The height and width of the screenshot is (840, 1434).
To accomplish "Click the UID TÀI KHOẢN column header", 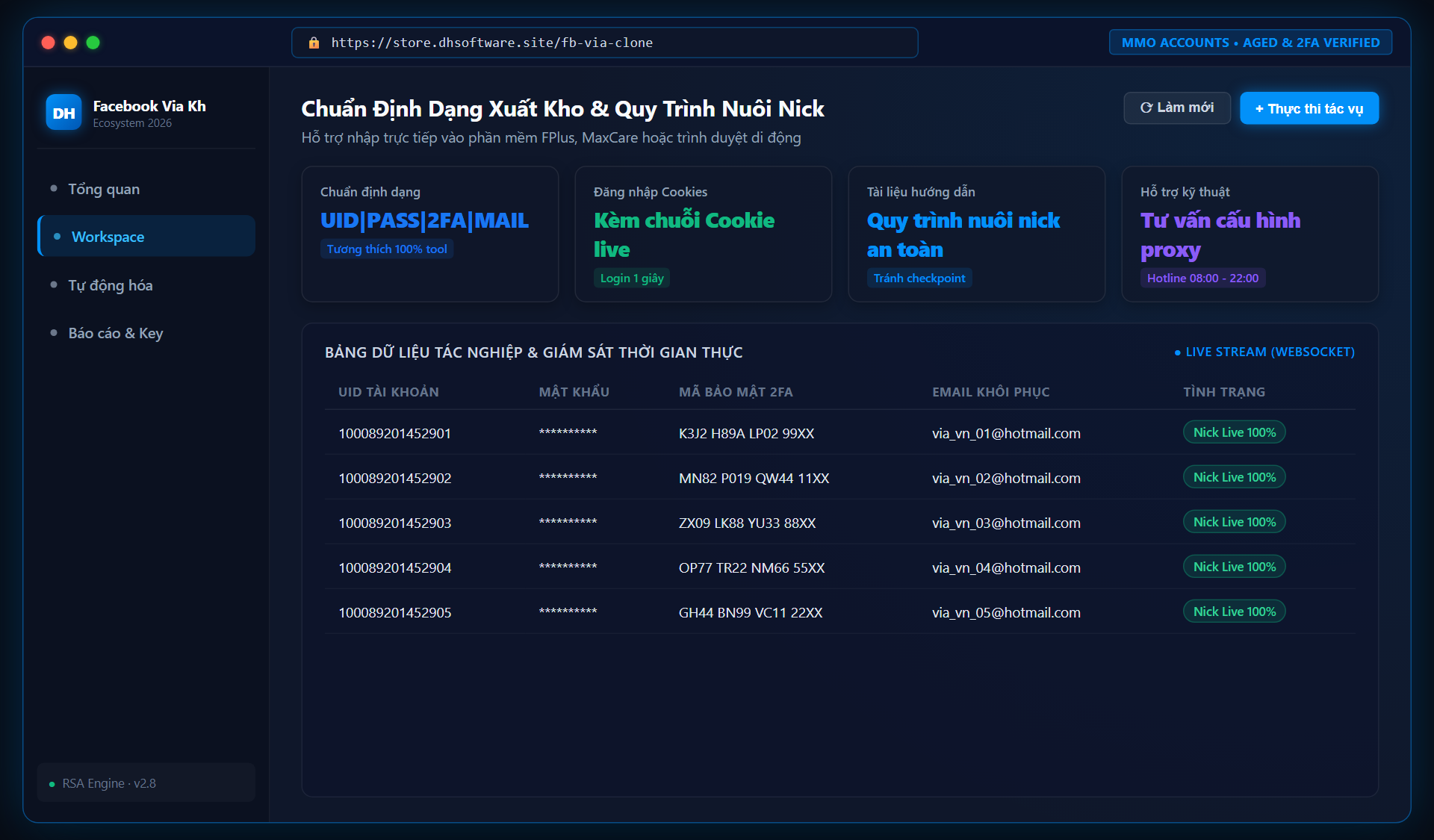I will click(388, 392).
